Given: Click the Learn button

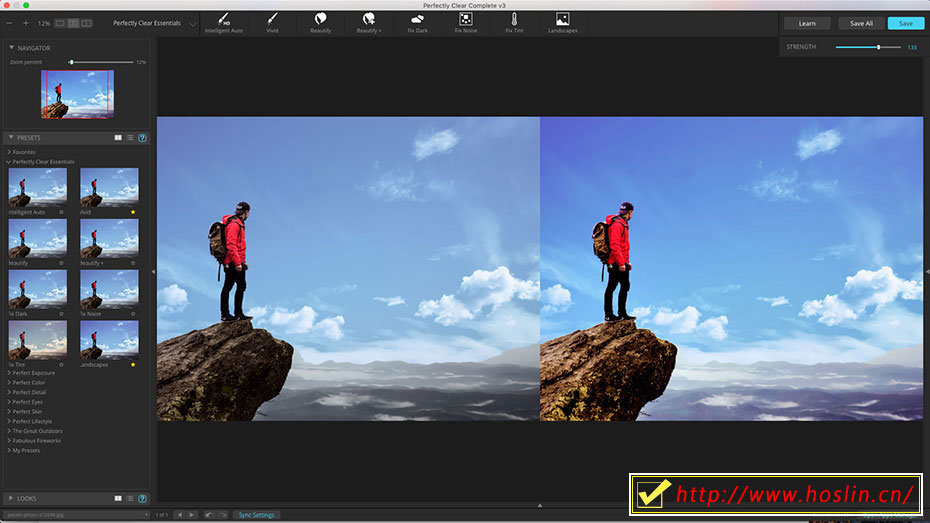Looking at the screenshot, I should pos(807,23).
